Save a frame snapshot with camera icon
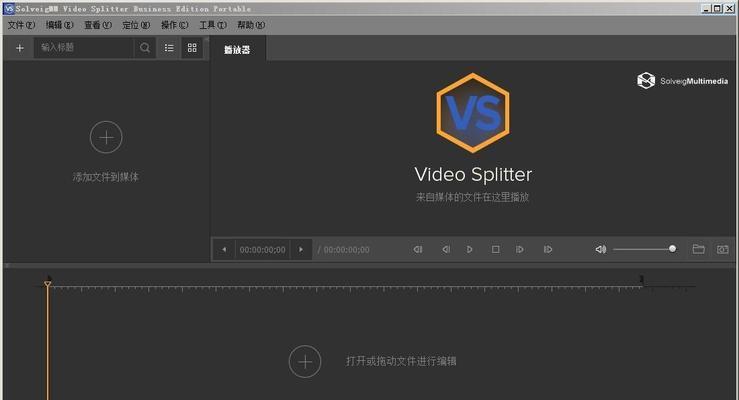Viewport: 739px width, 400px height. [x=723, y=249]
